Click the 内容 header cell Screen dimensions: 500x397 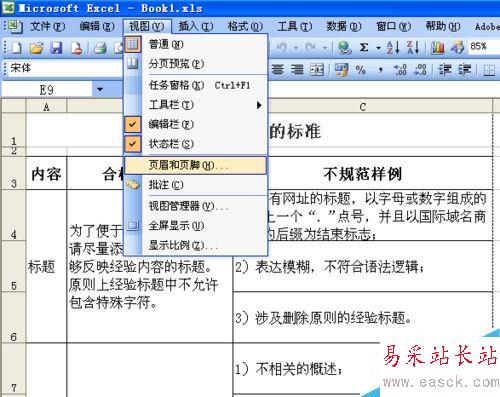pos(46,173)
